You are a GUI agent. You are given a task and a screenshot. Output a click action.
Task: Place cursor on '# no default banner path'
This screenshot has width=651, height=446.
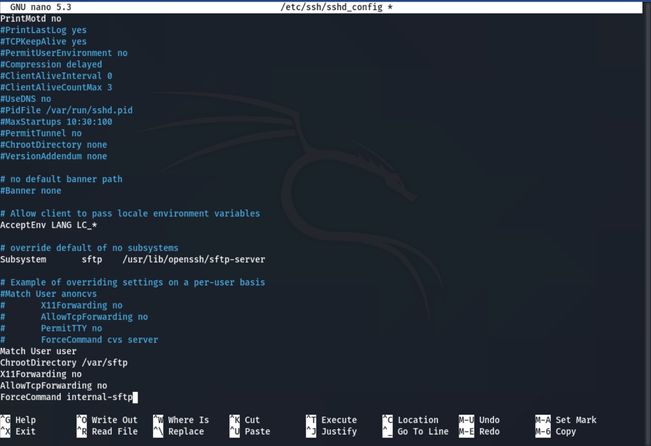(x=61, y=179)
